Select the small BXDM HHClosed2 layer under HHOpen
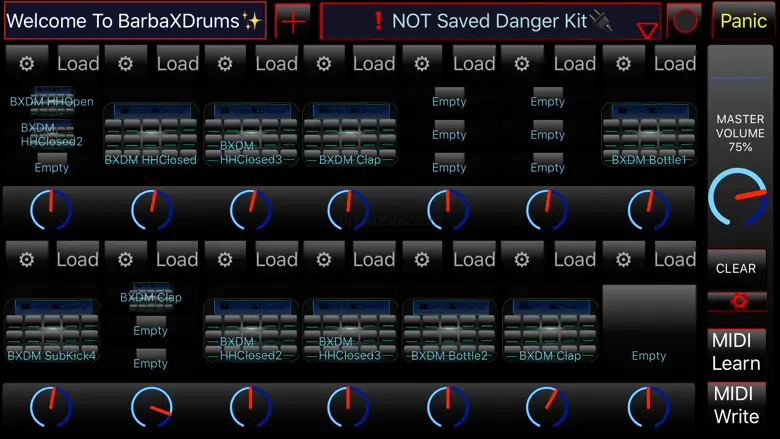The width and height of the screenshot is (780, 439). click(52, 133)
